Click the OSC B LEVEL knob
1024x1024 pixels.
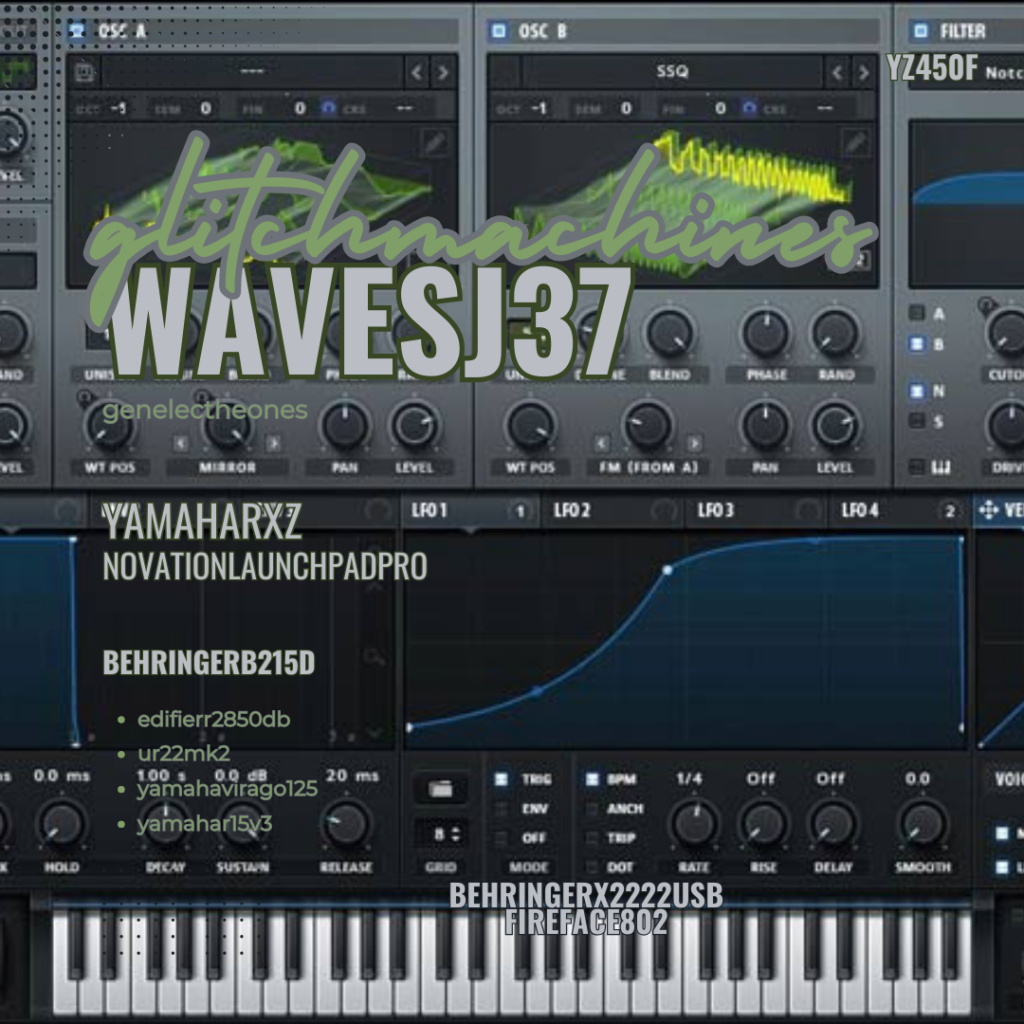point(835,425)
